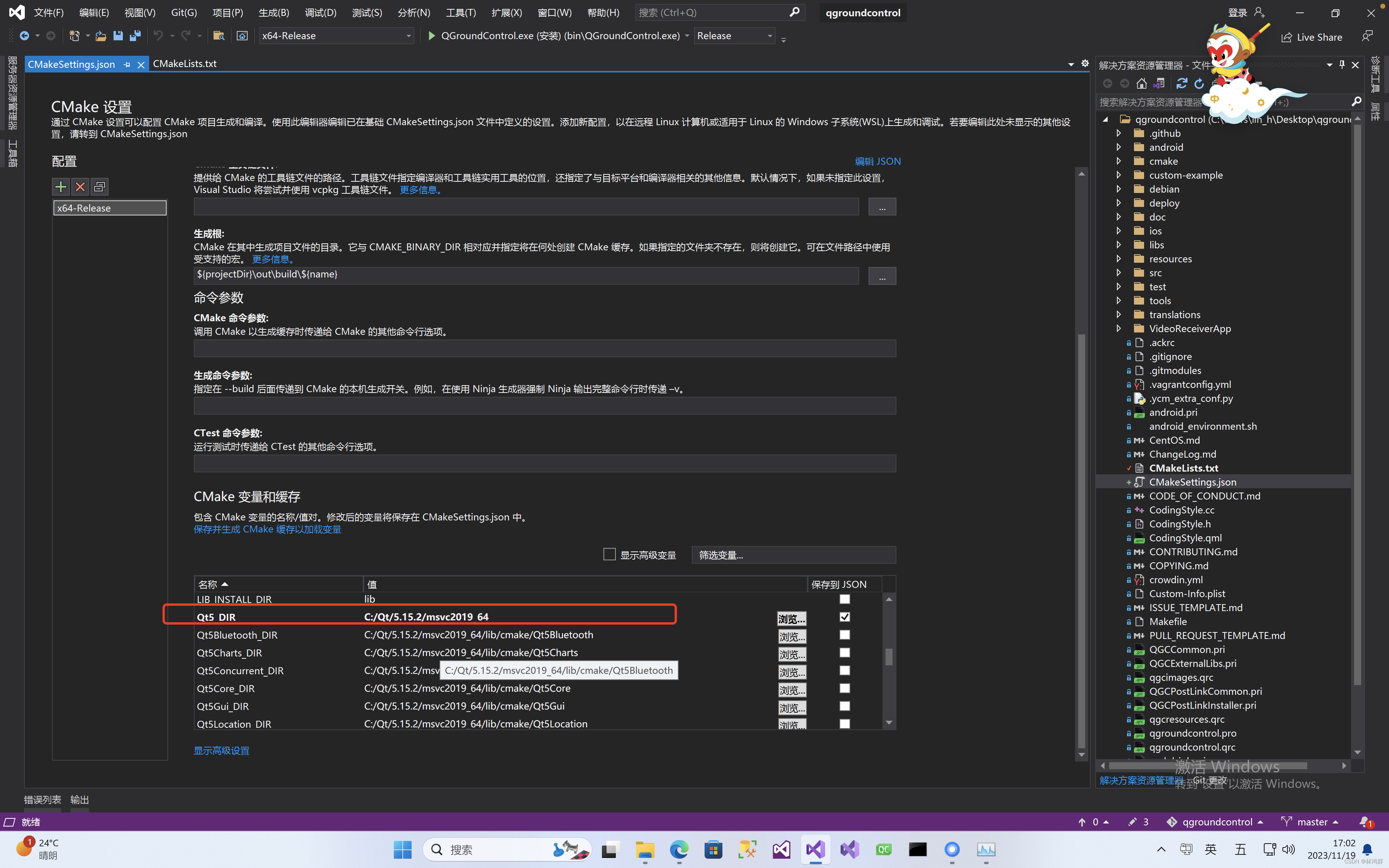This screenshot has width=1389, height=868.
Task: Click the 浏览 button for Qt5Core_DIR
Action: [791, 689]
